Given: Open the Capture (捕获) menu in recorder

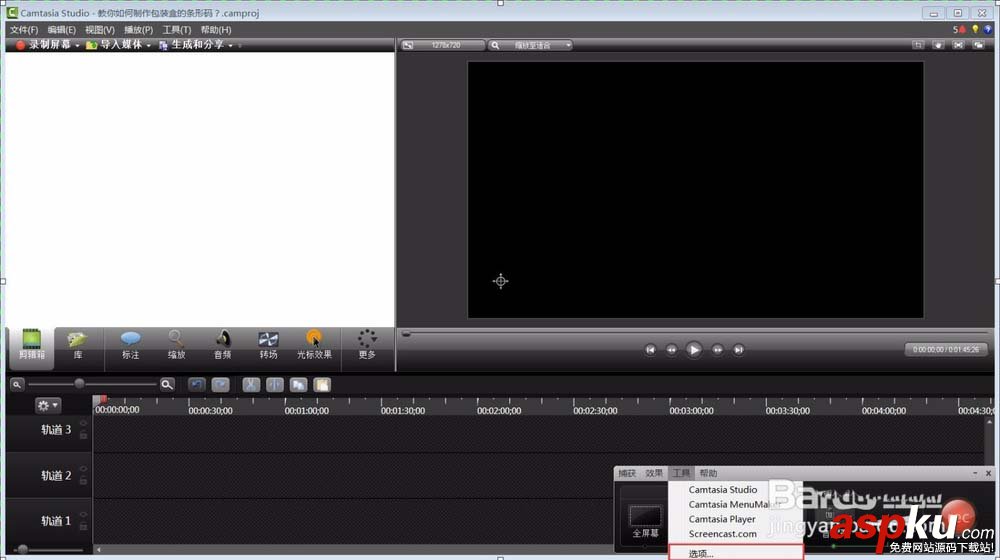Looking at the screenshot, I should [x=627, y=473].
